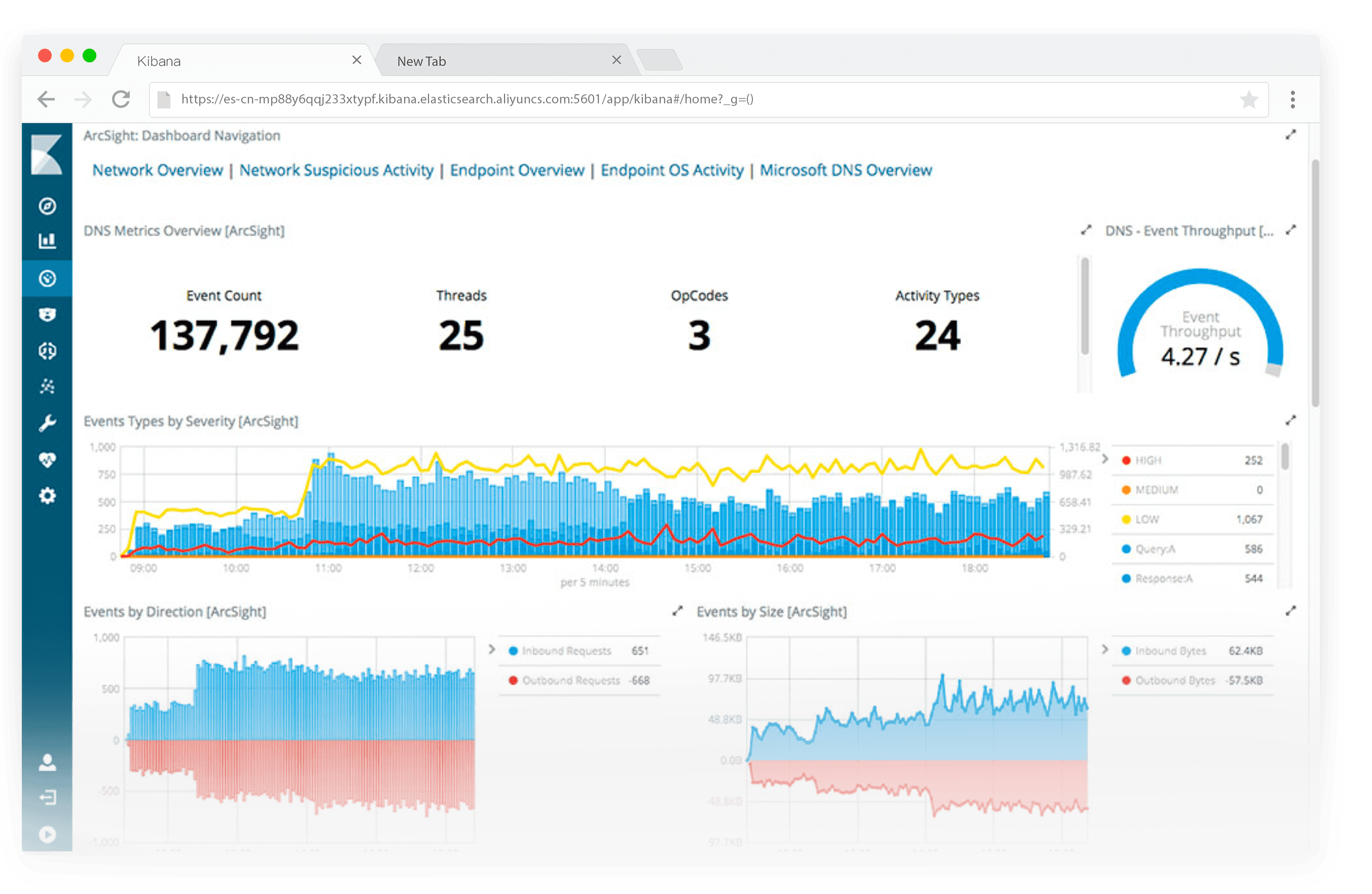Toggle legend of Events by Size chart
The image size is (1372, 894).
1104,649
